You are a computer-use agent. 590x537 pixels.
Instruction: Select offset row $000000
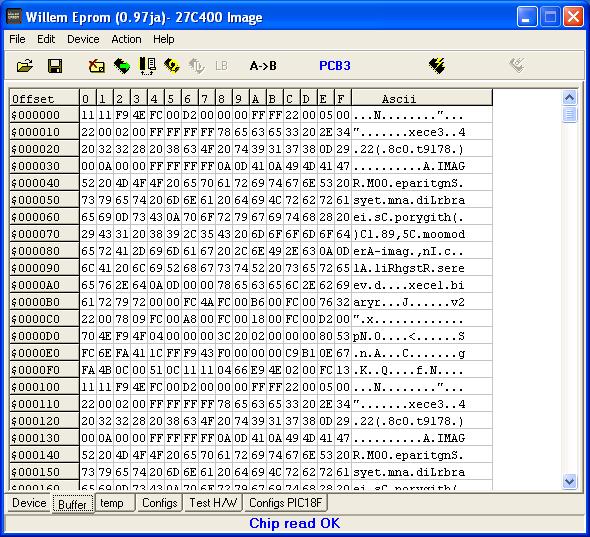[x=44, y=115]
